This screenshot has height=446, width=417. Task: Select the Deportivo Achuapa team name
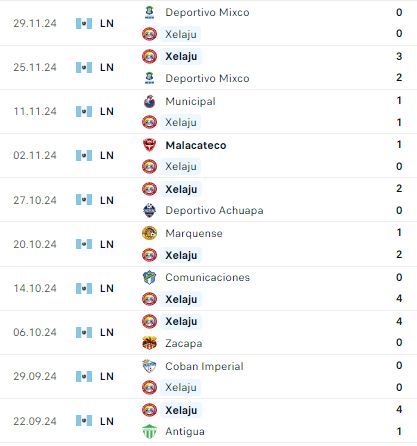pyautogui.click(x=214, y=210)
